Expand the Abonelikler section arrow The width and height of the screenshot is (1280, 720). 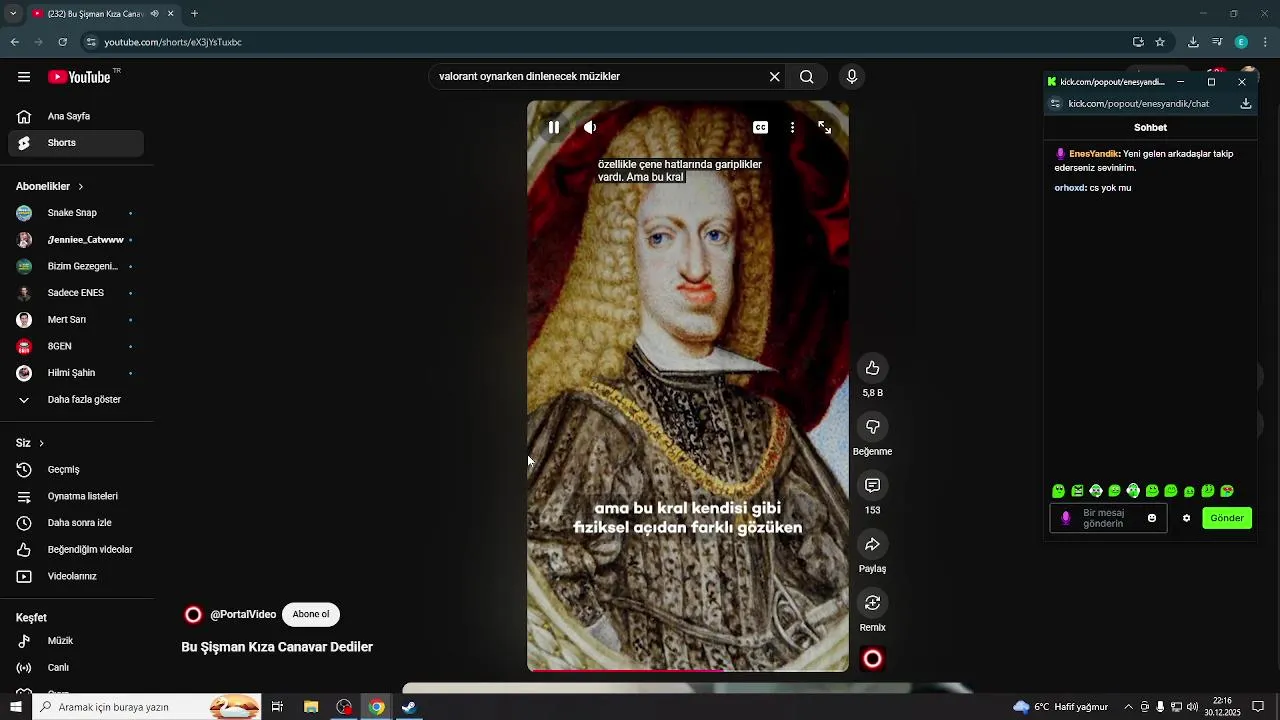coord(81,187)
